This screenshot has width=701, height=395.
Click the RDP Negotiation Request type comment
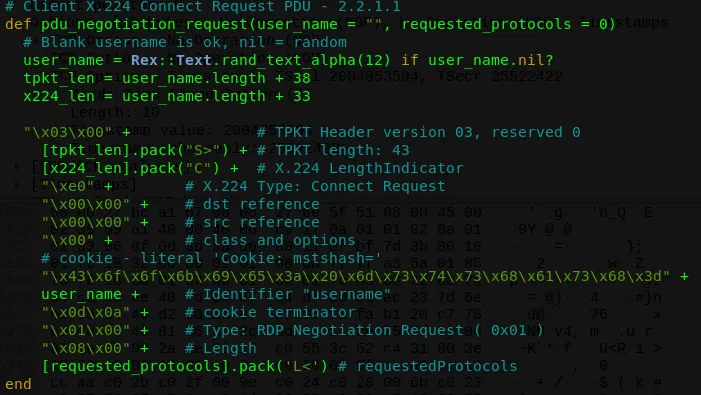364,330
